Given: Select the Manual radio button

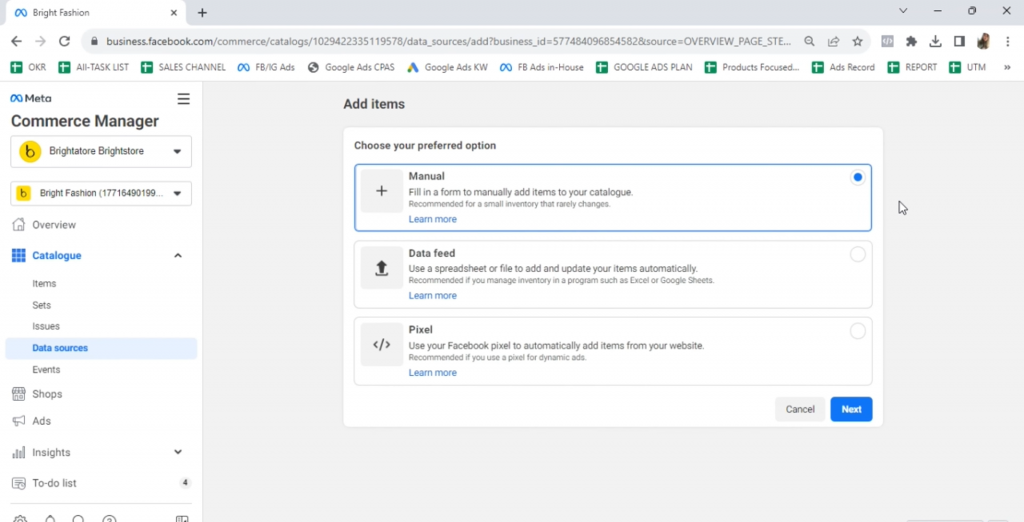Looking at the screenshot, I should (x=857, y=178).
